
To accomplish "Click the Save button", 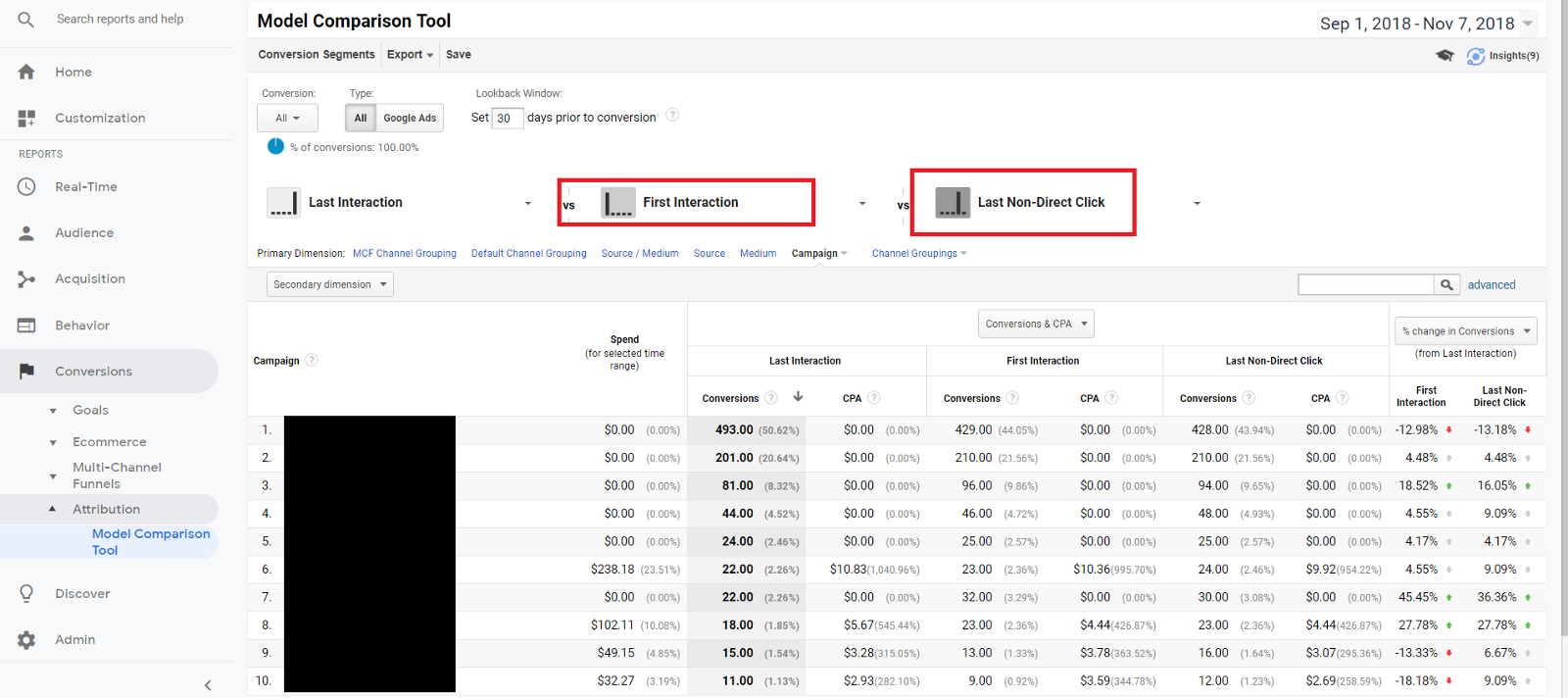I will [x=458, y=55].
